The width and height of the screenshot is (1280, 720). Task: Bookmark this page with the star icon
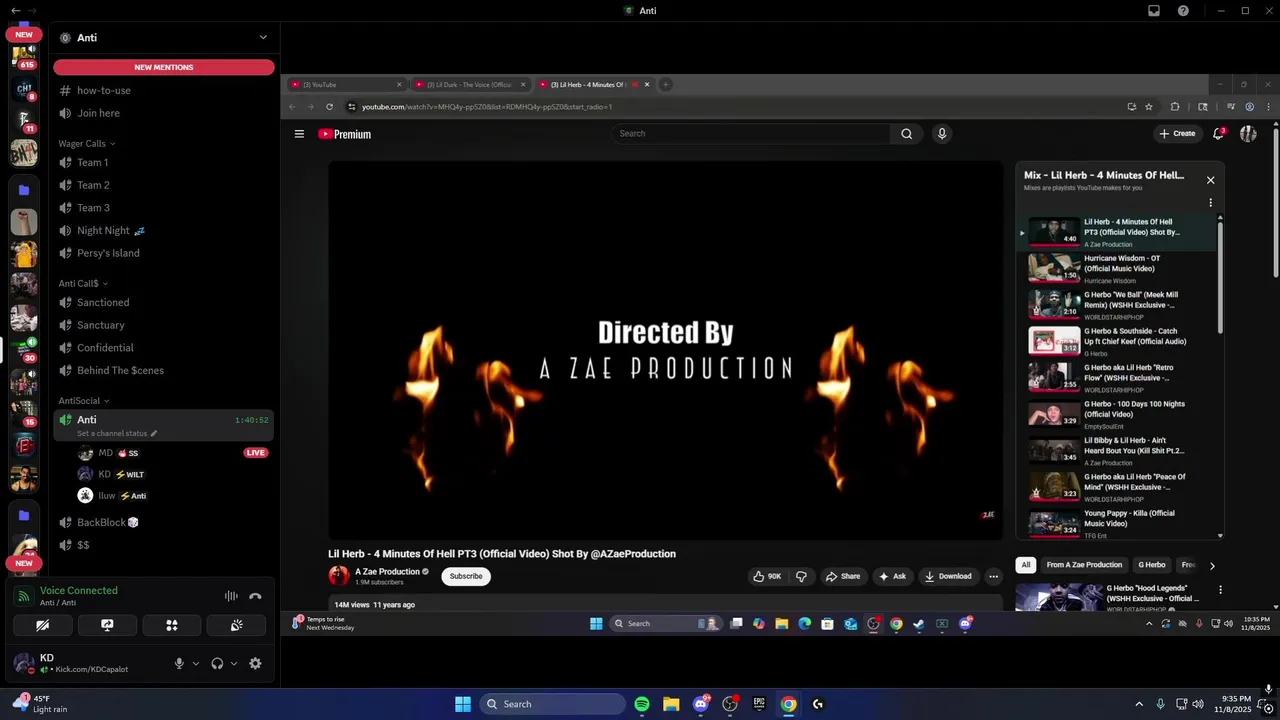tap(1149, 107)
